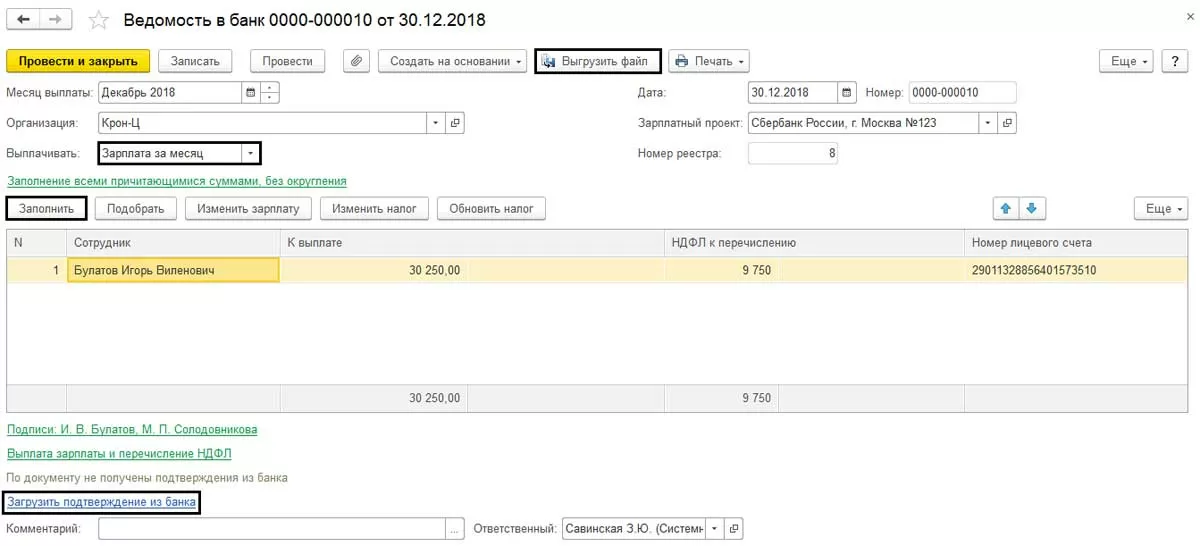Open calendar for Месяц выплаты field
This screenshot has width=1200, height=546.
(x=250, y=93)
